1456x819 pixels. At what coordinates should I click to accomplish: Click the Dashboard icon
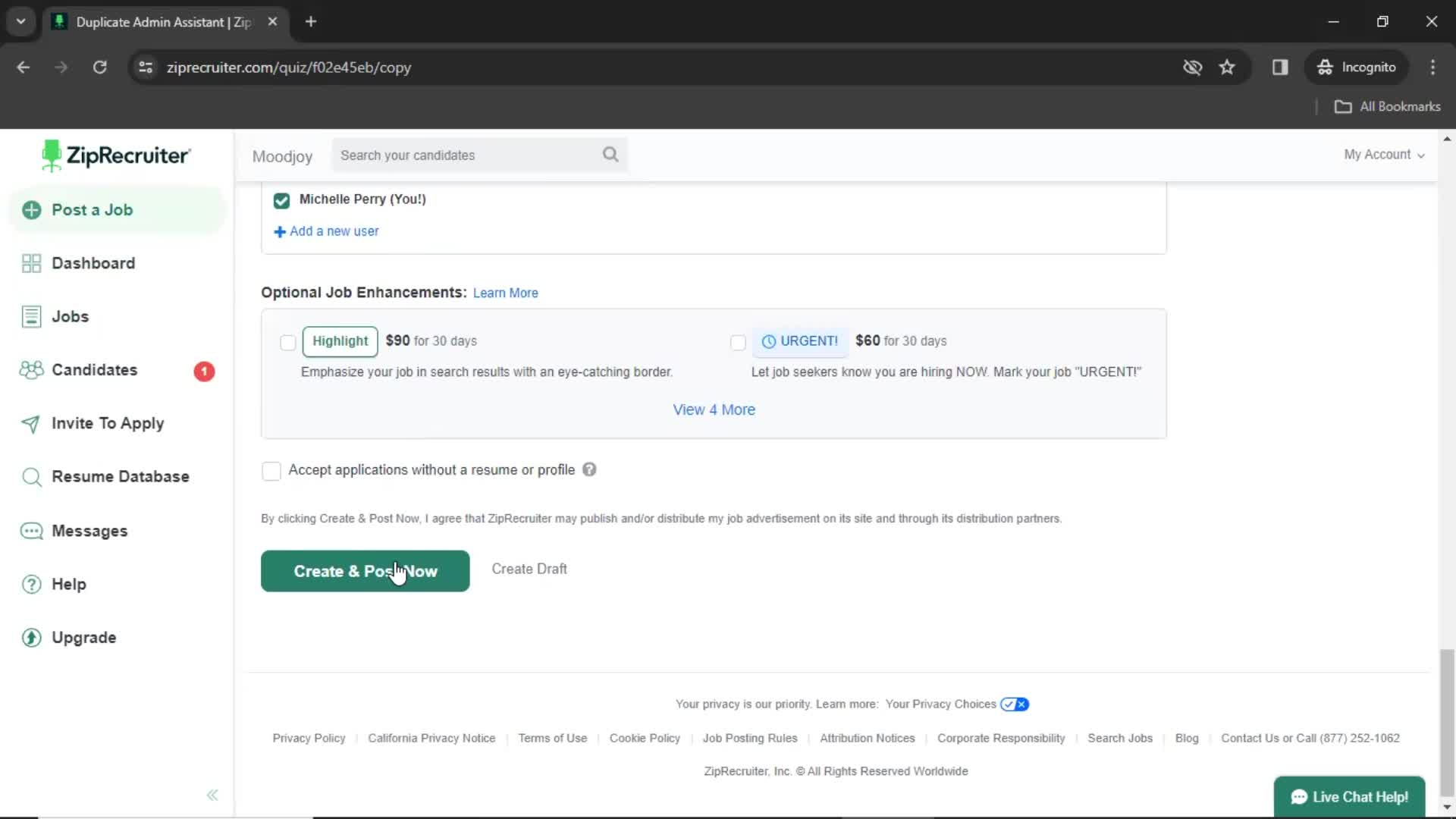click(29, 262)
